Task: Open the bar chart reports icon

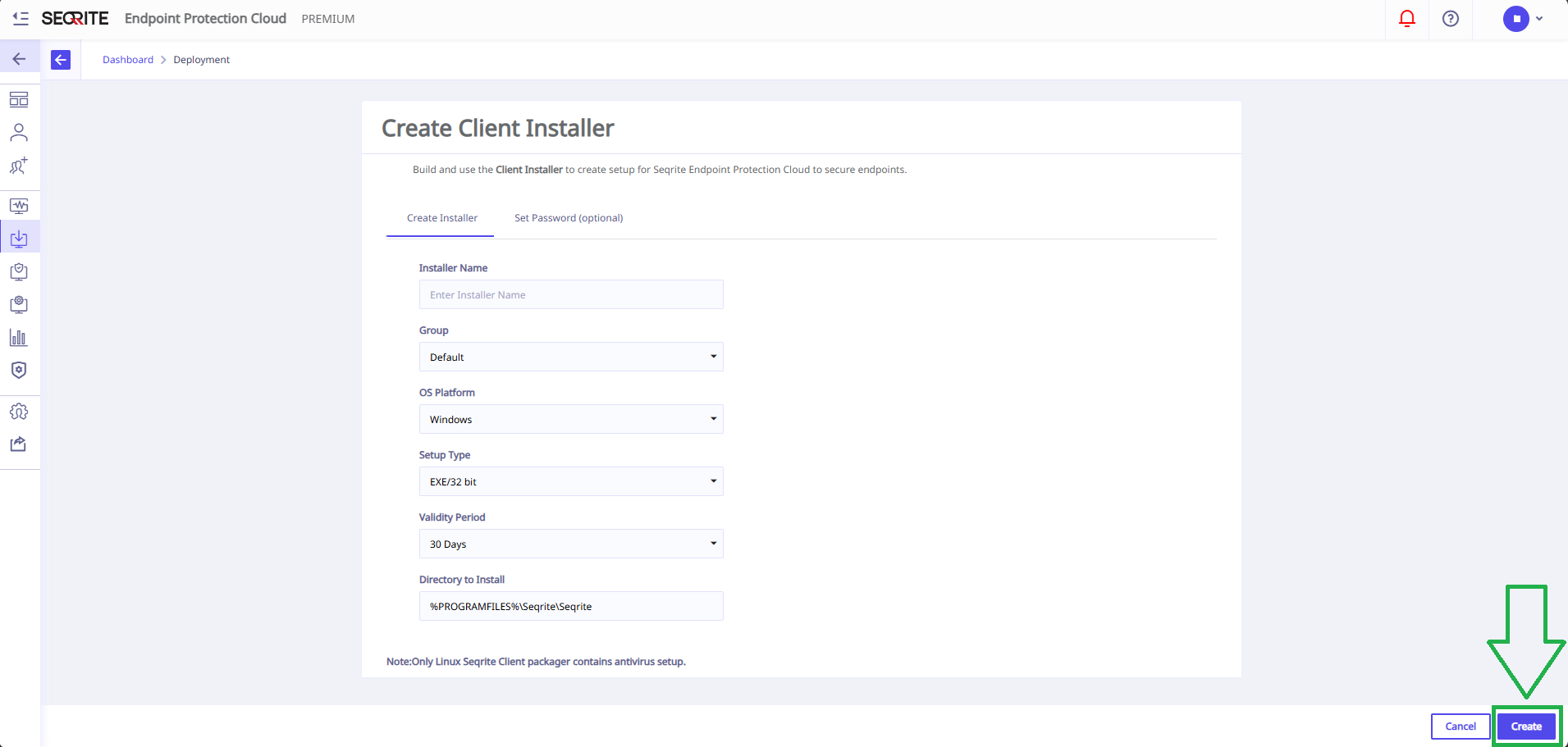Action: tap(19, 337)
